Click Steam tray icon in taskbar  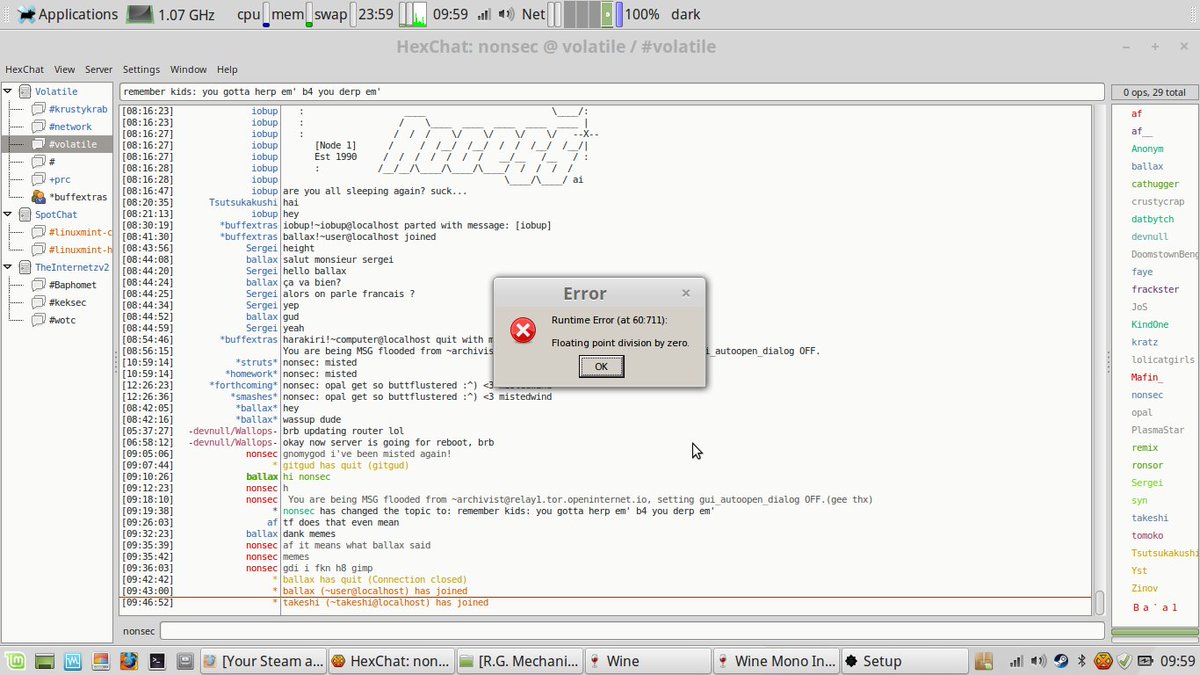[x=1060, y=661]
